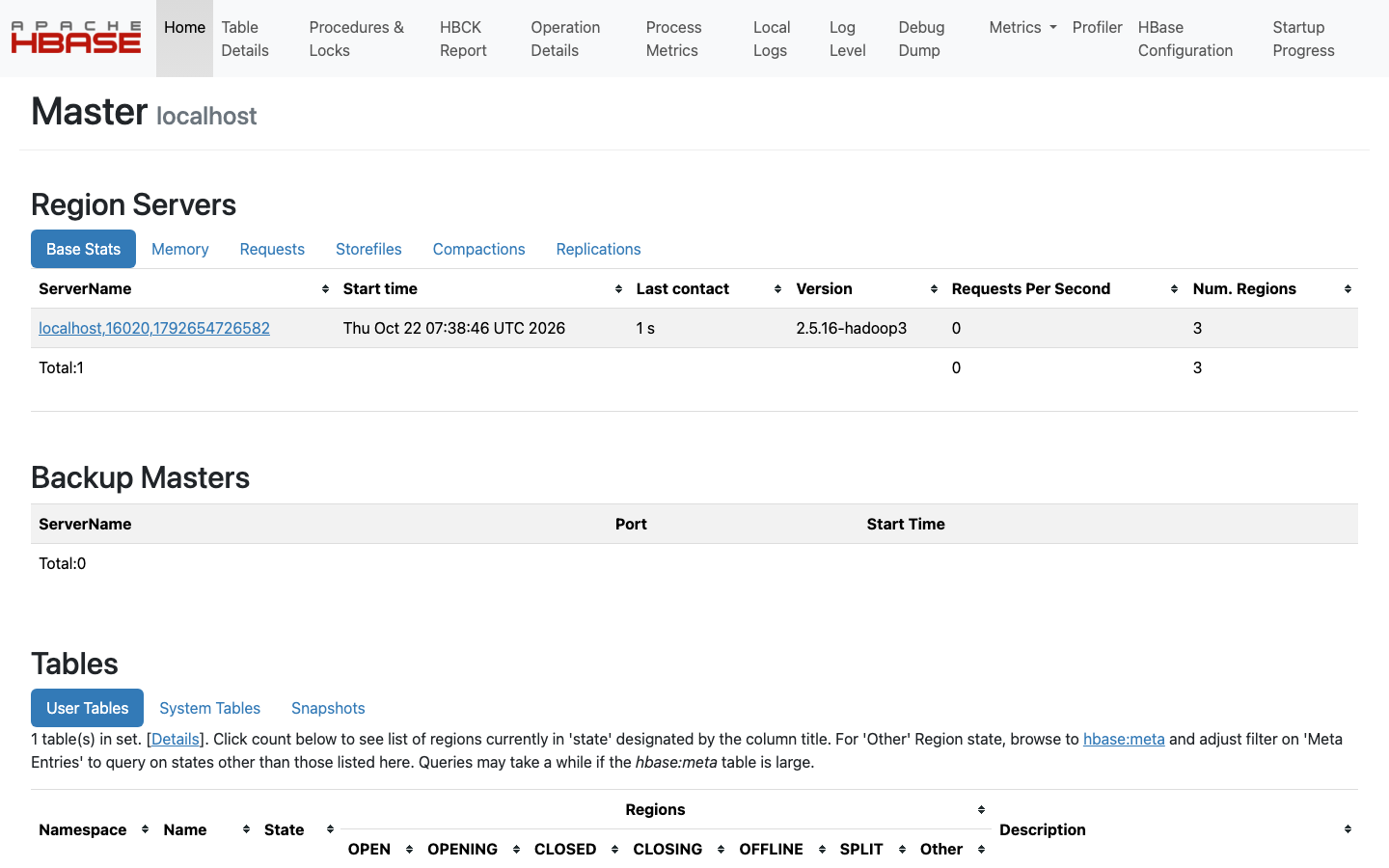This screenshot has height=868, width=1389.
Task: Sort tables by Namespace arrows
Action: [x=145, y=829]
